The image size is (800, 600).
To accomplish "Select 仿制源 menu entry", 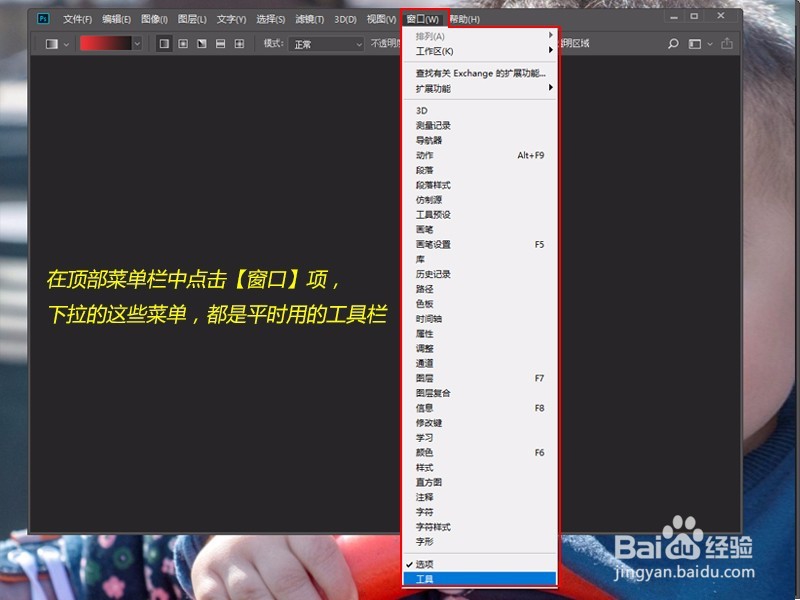I will 480,199.
